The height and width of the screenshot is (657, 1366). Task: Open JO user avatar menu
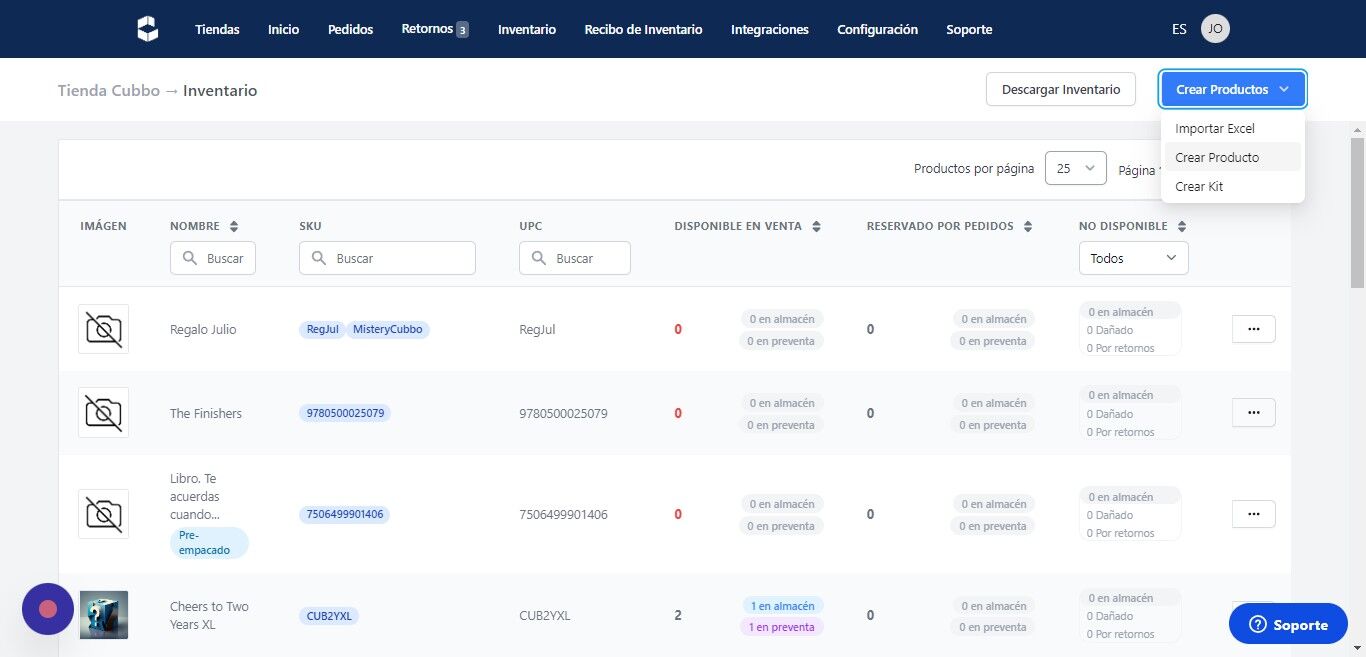click(x=1215, y=29)
